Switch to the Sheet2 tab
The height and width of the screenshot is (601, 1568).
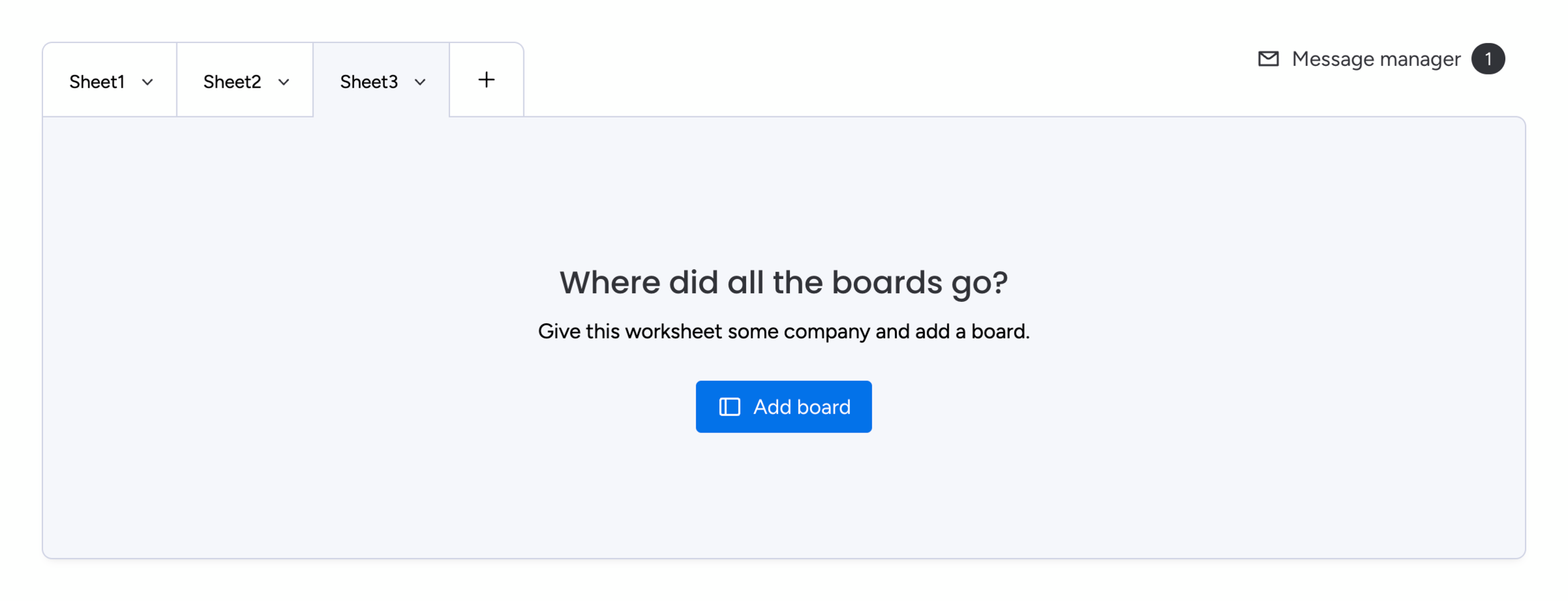point(232,82)
